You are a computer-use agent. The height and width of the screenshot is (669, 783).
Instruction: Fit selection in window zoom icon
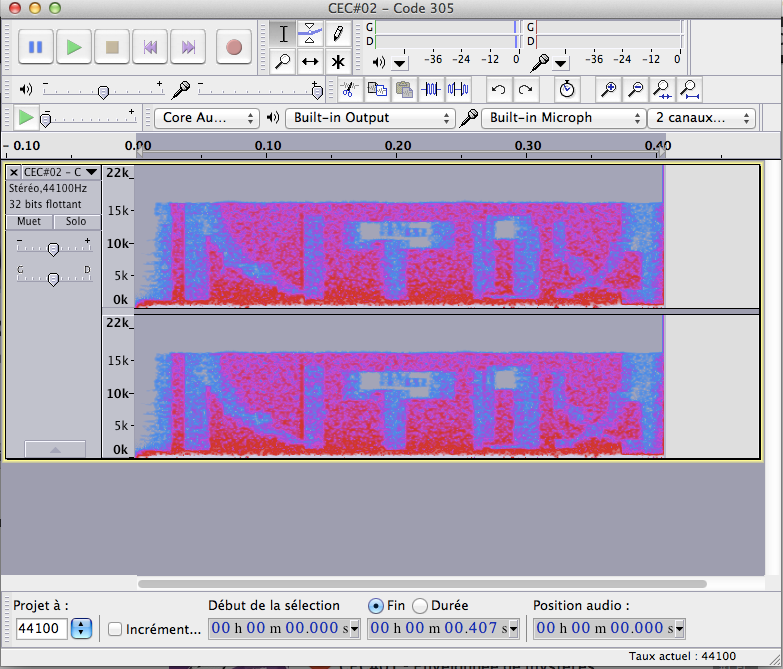[663, 90]
